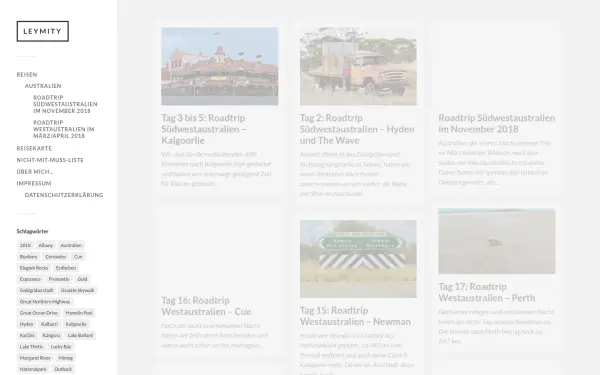Choose the Känguru tag
Image resolution: width=600 pixels, height=375 pixels.
tap(51, 336)
